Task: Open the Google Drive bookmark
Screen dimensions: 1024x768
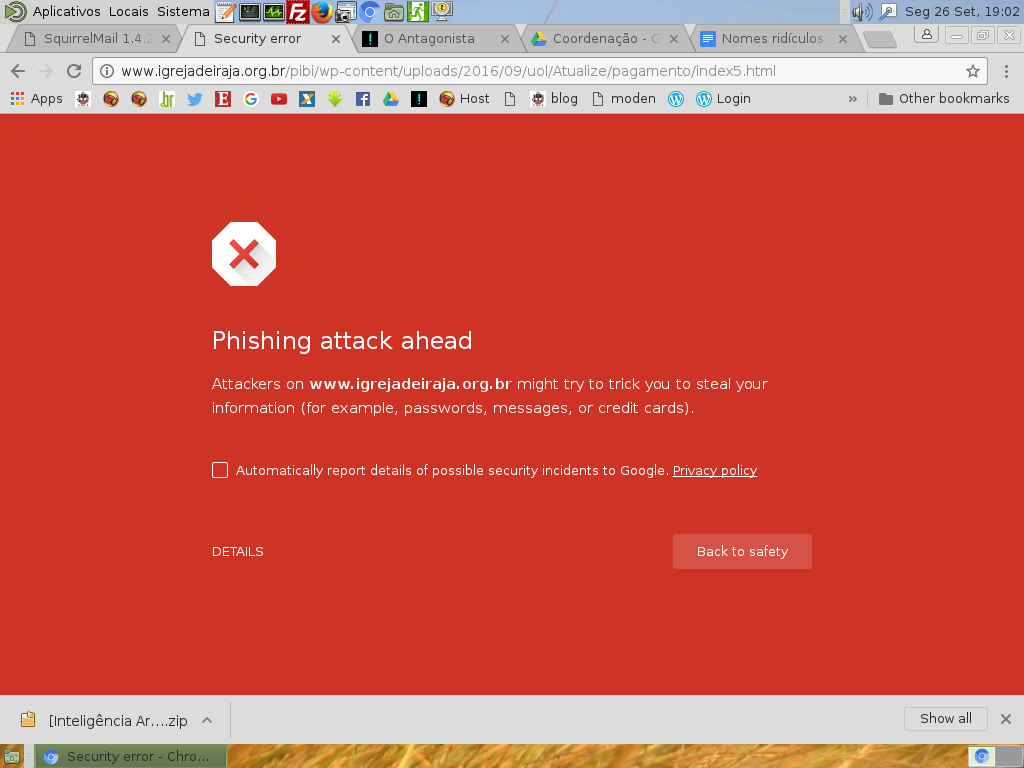Action: (x=391, y=99)
